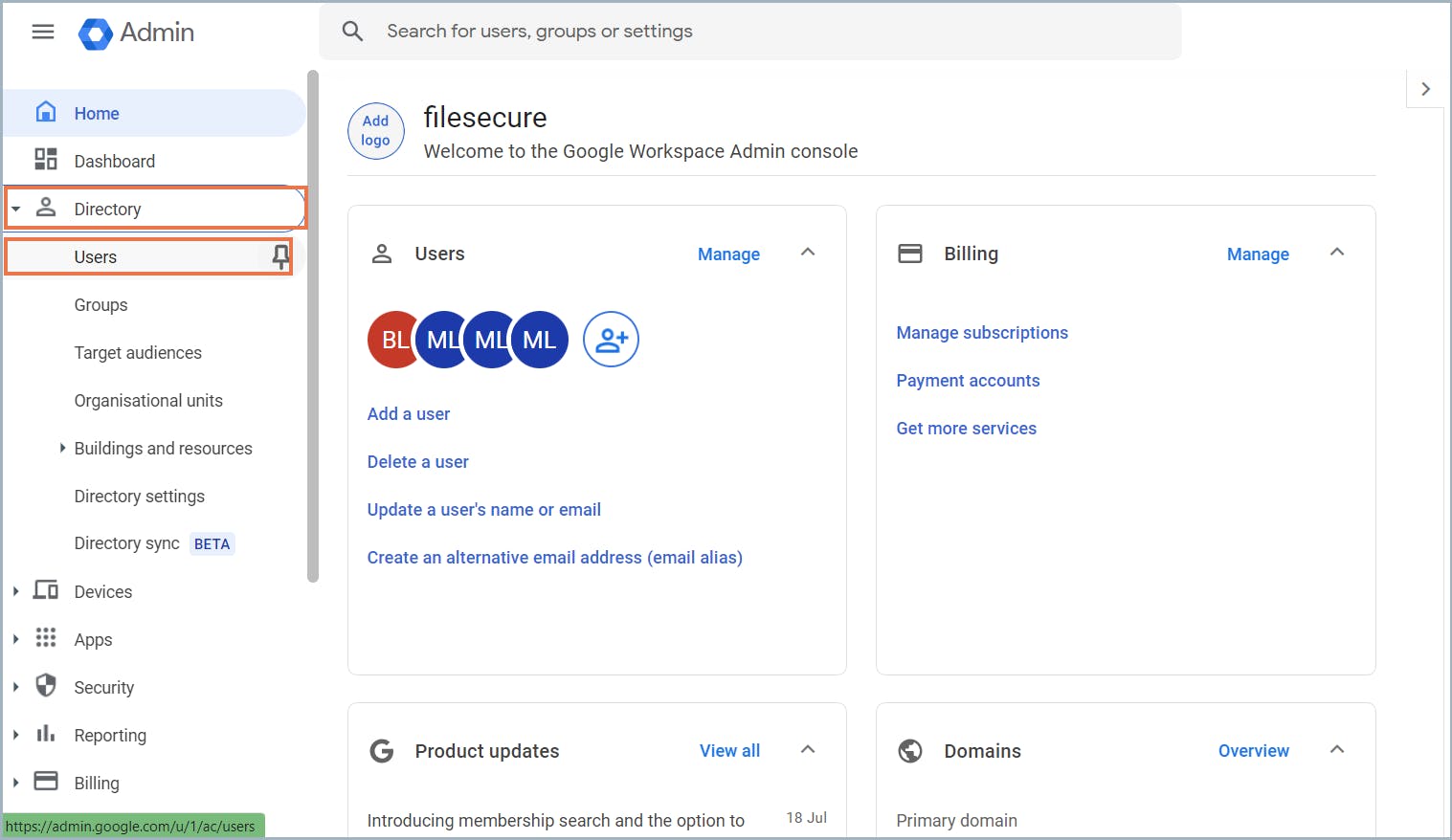Click Create an alternative email address link
This screenshot has height=840, width=1452.
[x=555, y=557]
